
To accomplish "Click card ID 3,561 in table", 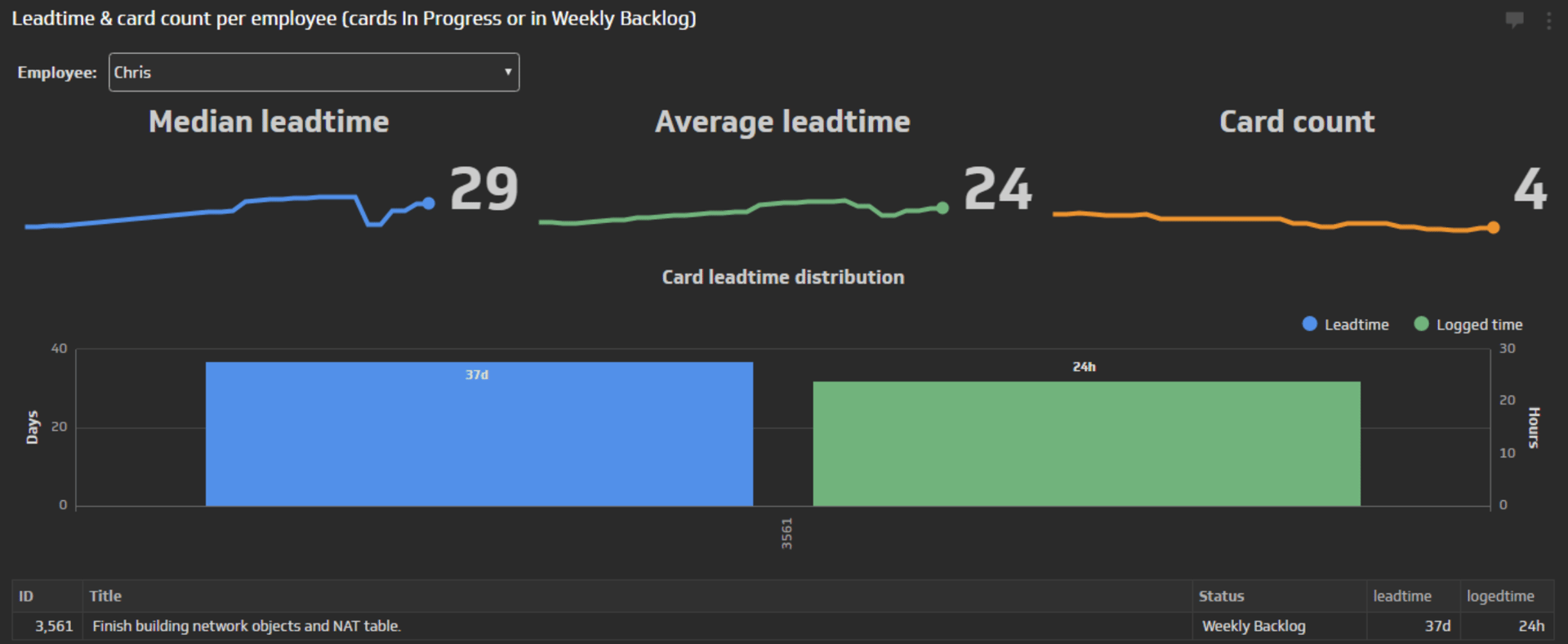I will 54,626.
